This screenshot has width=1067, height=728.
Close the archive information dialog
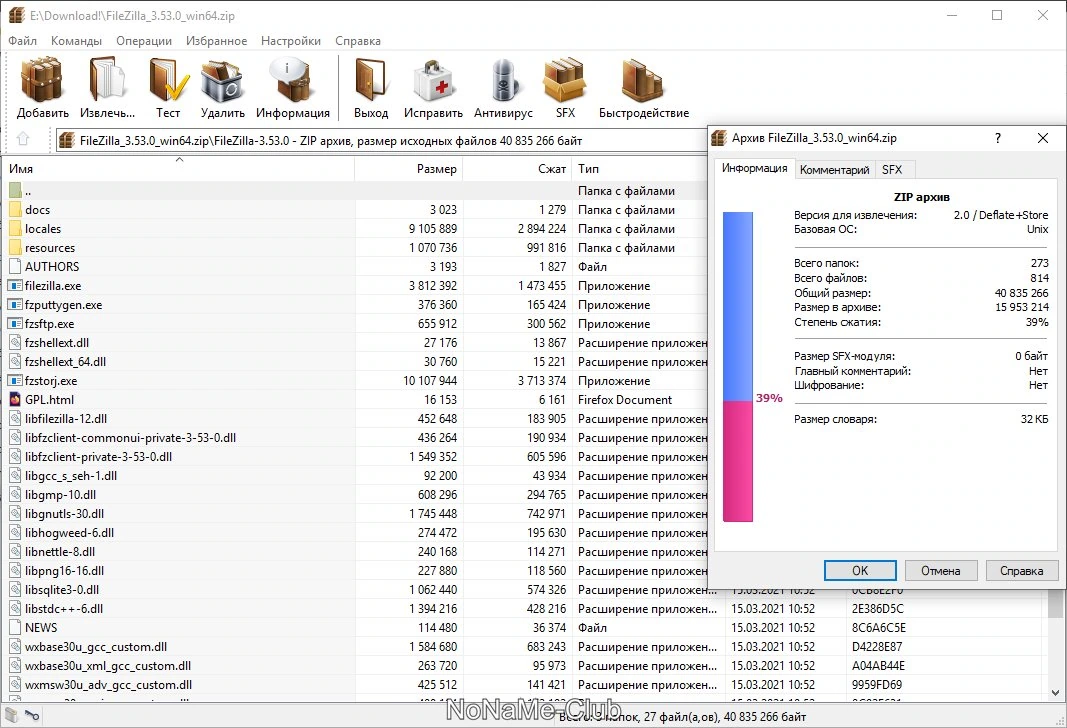click(x=1043, y=138)
